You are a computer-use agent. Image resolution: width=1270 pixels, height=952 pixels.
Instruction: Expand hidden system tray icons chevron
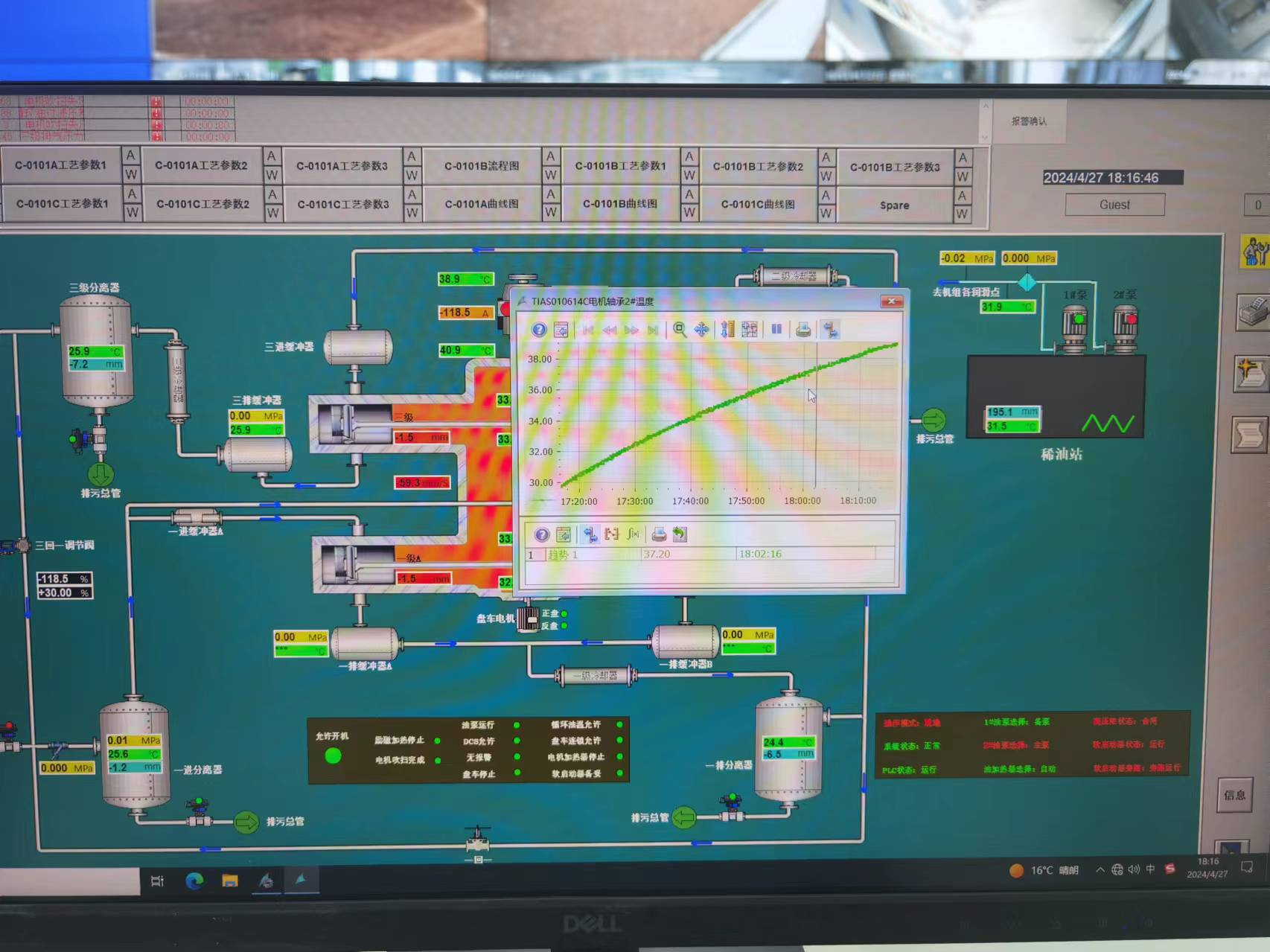[1100, 870]
